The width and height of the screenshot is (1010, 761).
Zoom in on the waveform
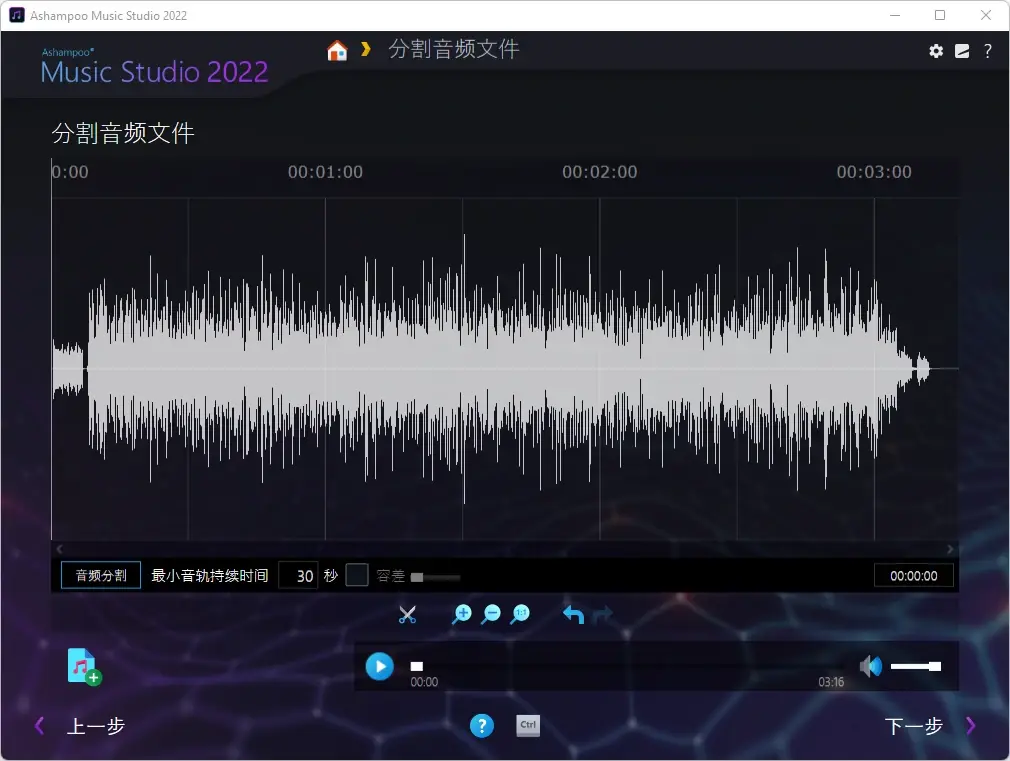(x=461, y=615)
